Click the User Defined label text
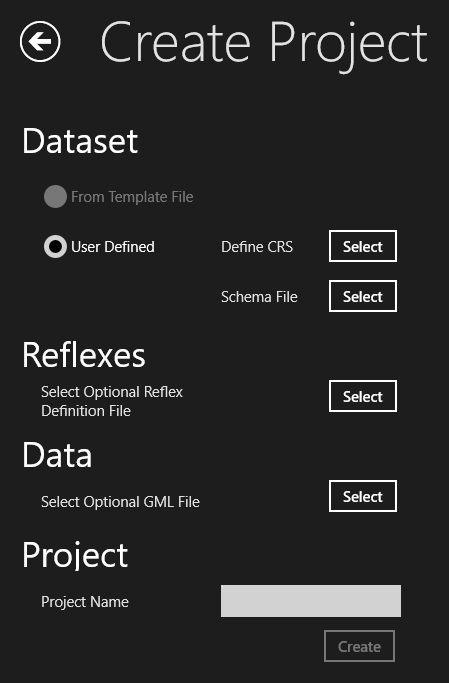 click(113, 247)
